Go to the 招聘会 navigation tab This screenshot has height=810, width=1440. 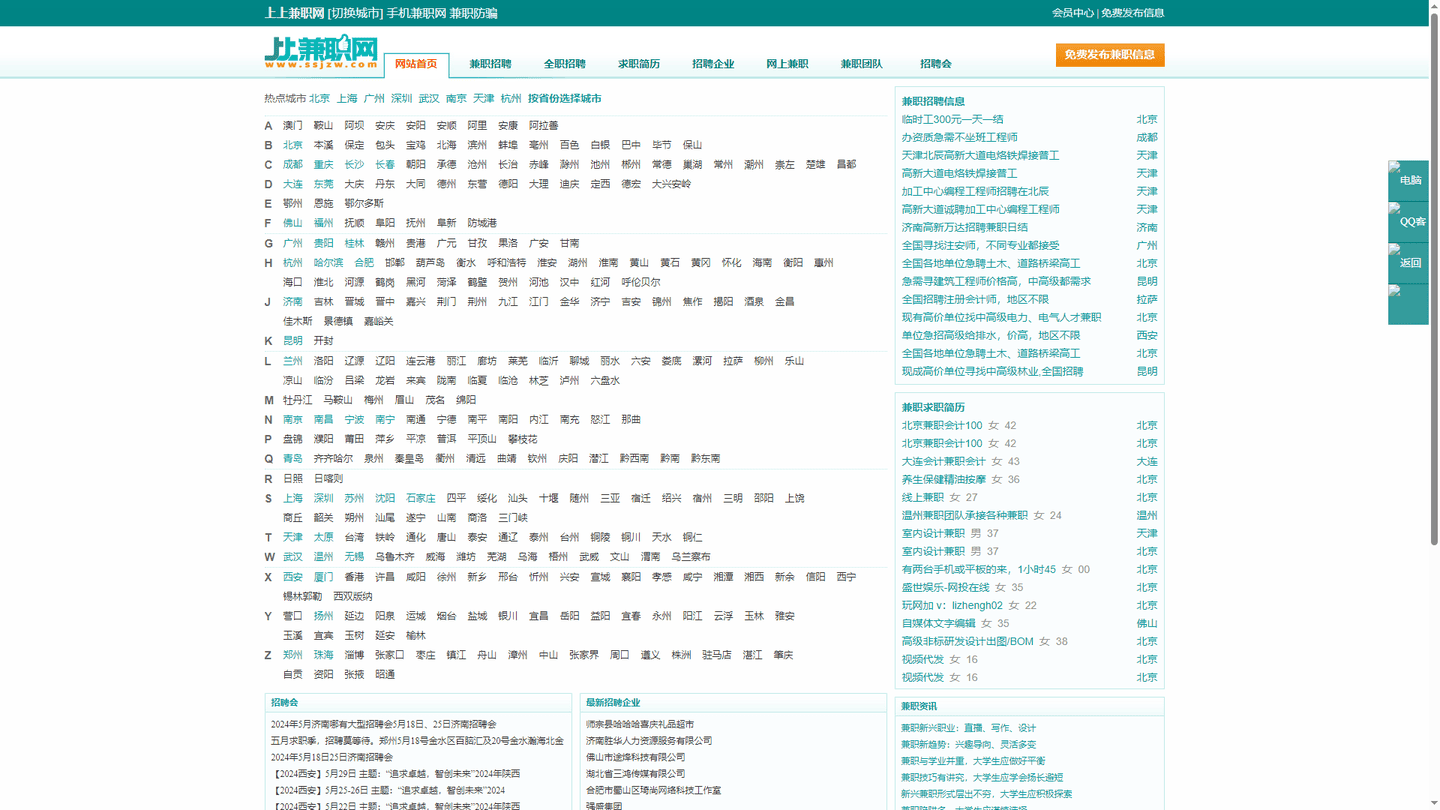pyautogui.click(x=935, y=64)
